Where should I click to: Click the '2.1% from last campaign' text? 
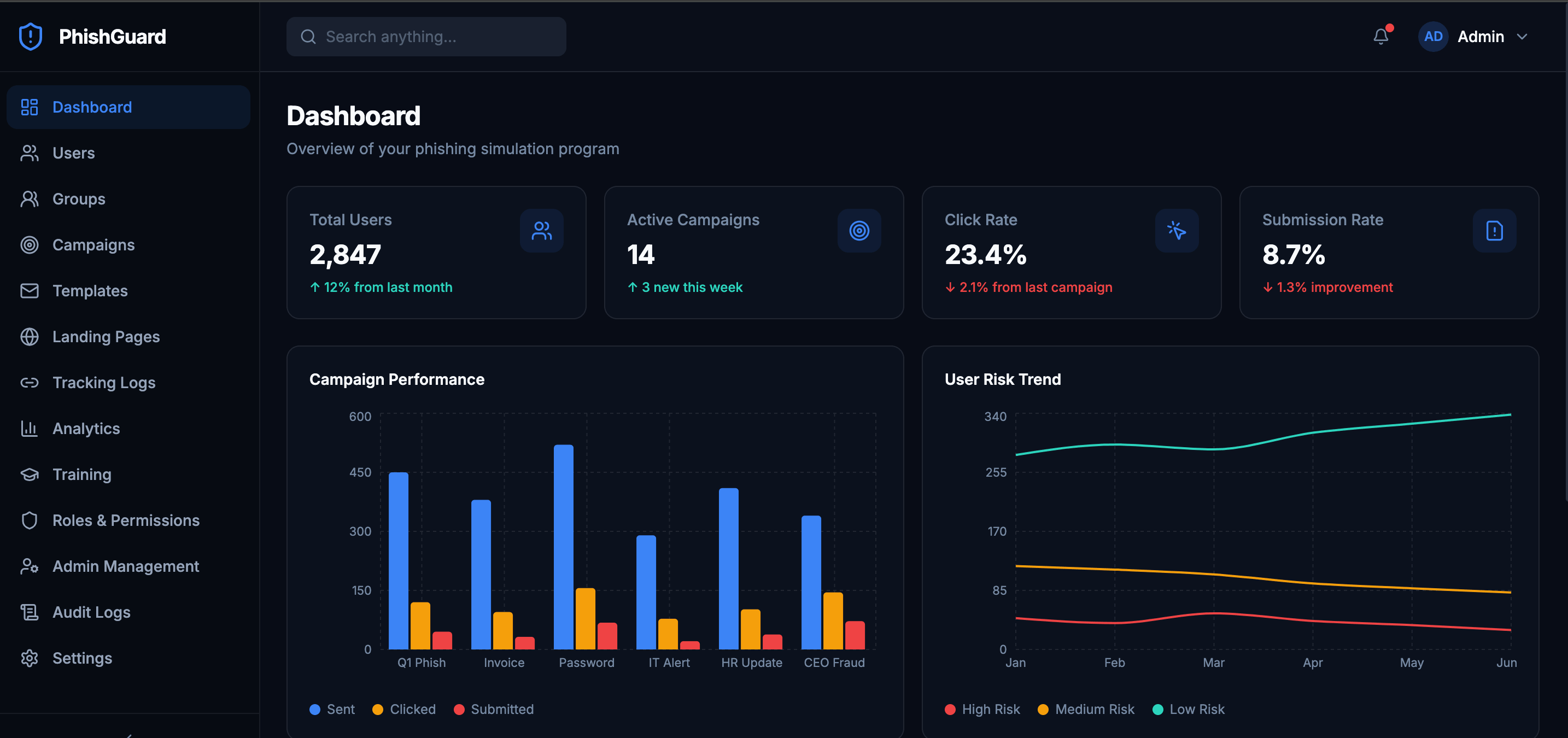1035,287
